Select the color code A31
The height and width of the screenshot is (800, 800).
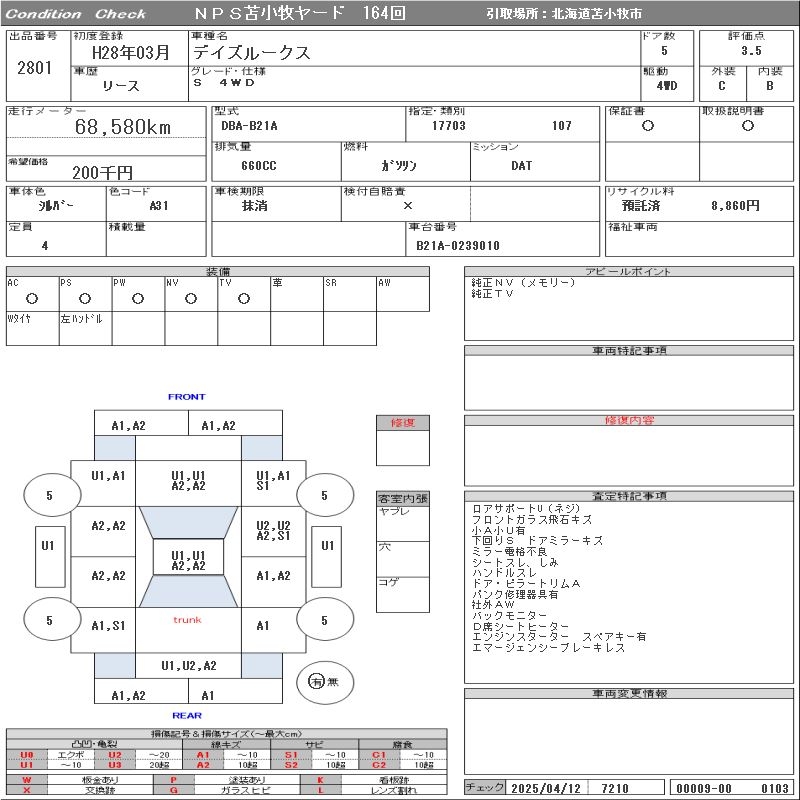pyautogui.click(x=159, y=206)
